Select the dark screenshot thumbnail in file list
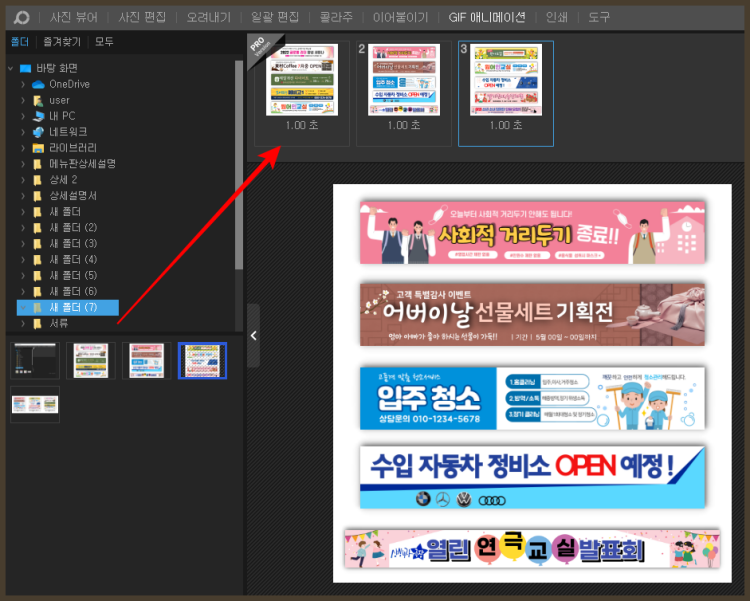Image resolution: width=750 pixels, height=601 pixels. (35, 361)
